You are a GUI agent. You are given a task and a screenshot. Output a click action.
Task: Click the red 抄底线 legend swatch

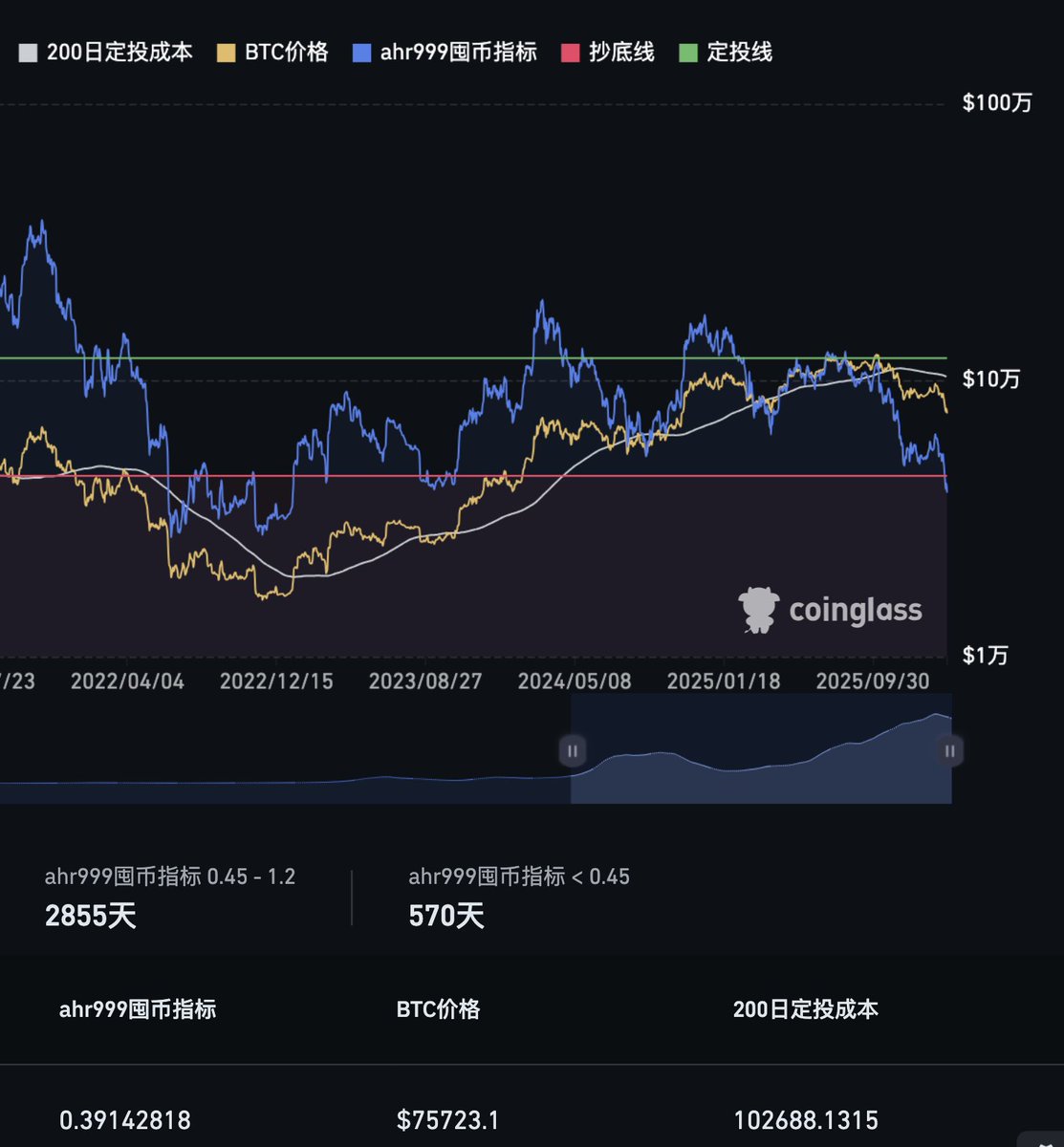pos(571,54)
